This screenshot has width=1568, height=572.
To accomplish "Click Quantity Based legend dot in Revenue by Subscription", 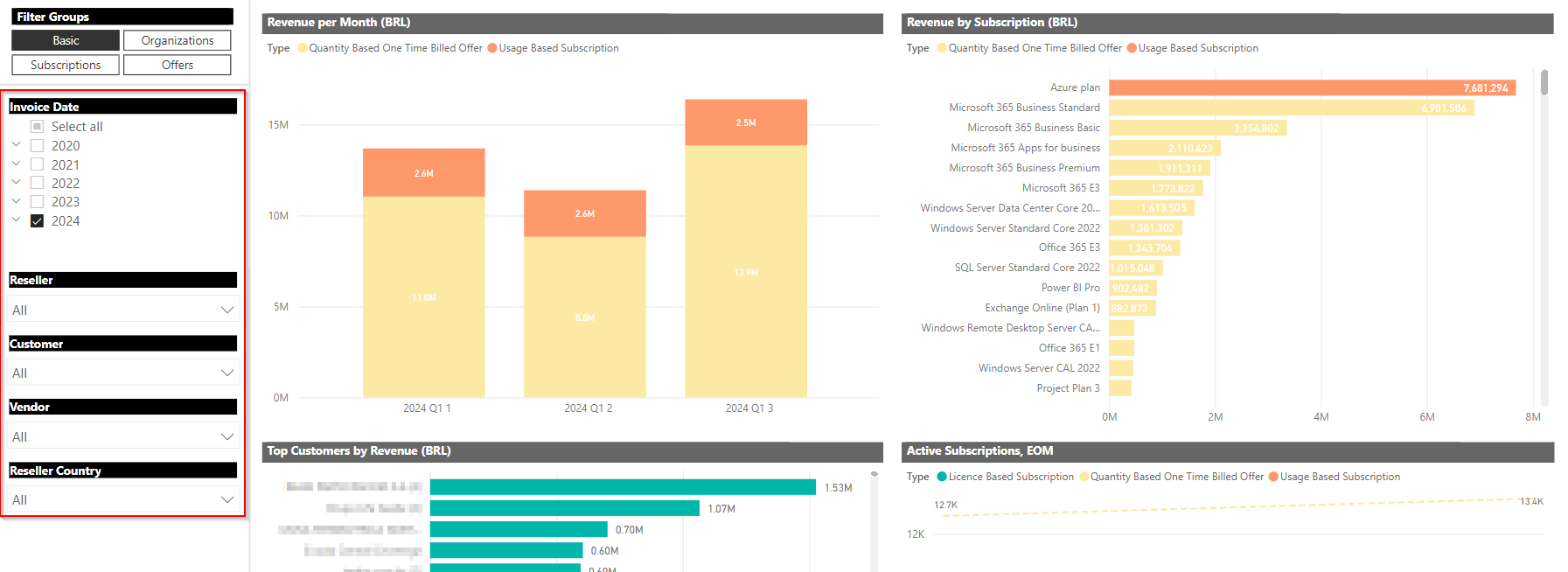I will tap(942, 48).
